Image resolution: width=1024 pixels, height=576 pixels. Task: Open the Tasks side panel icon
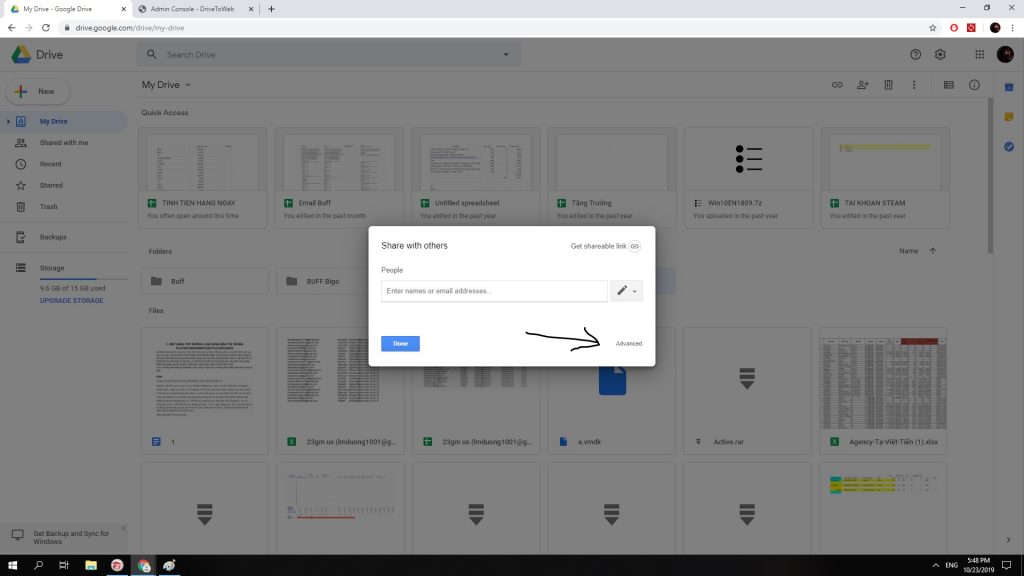click(x=1009, y=147)
